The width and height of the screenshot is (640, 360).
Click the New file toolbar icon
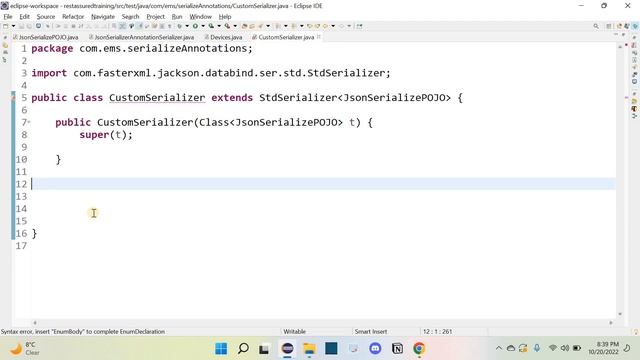pyautogui.click(x=6, y=26)
